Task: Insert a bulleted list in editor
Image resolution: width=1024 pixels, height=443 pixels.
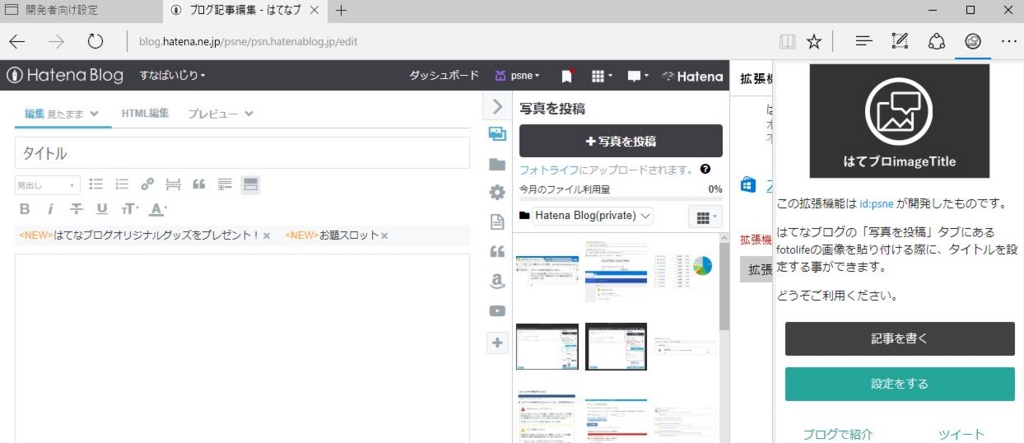Action: coord(96,185)
